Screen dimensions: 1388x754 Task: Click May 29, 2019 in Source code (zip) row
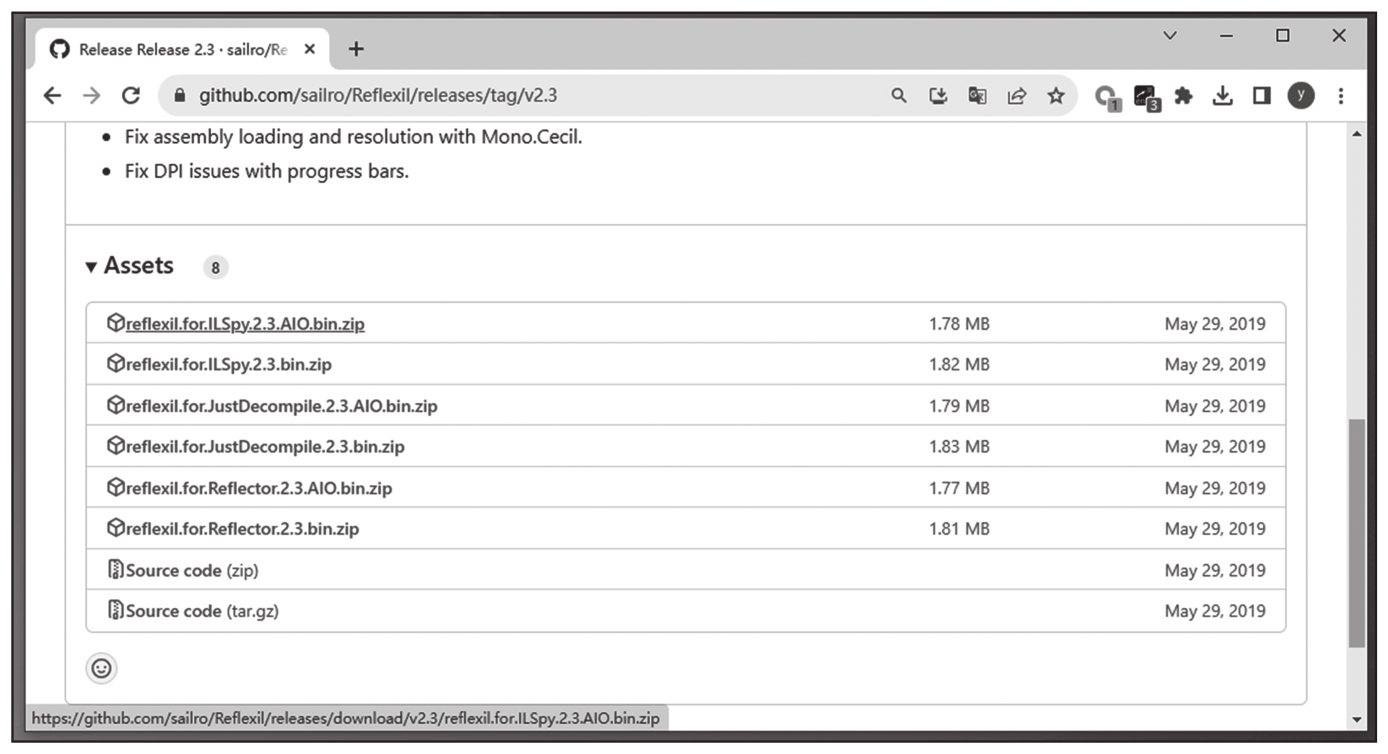(1215, 570)
